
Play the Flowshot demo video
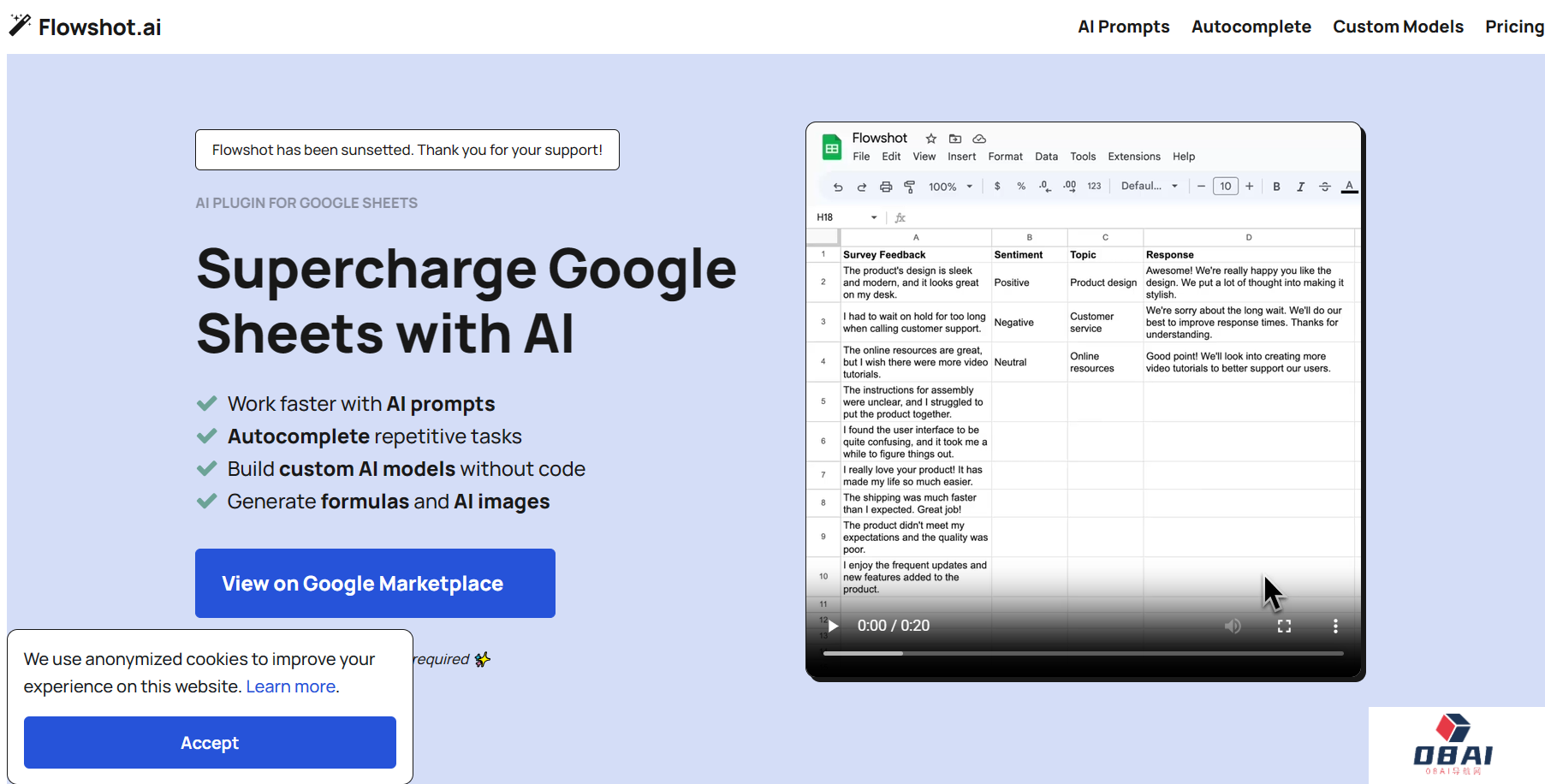(x=833, y=626)
